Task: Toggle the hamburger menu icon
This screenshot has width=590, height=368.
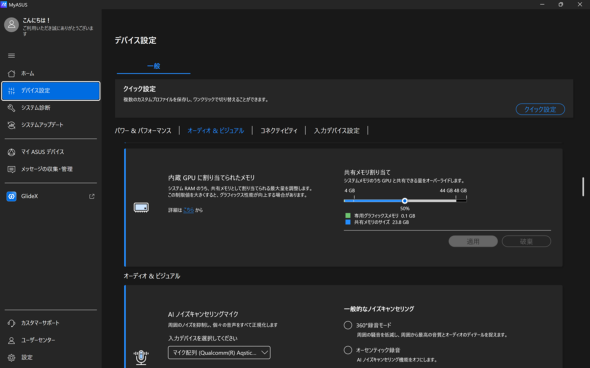Action: (11, 56)
